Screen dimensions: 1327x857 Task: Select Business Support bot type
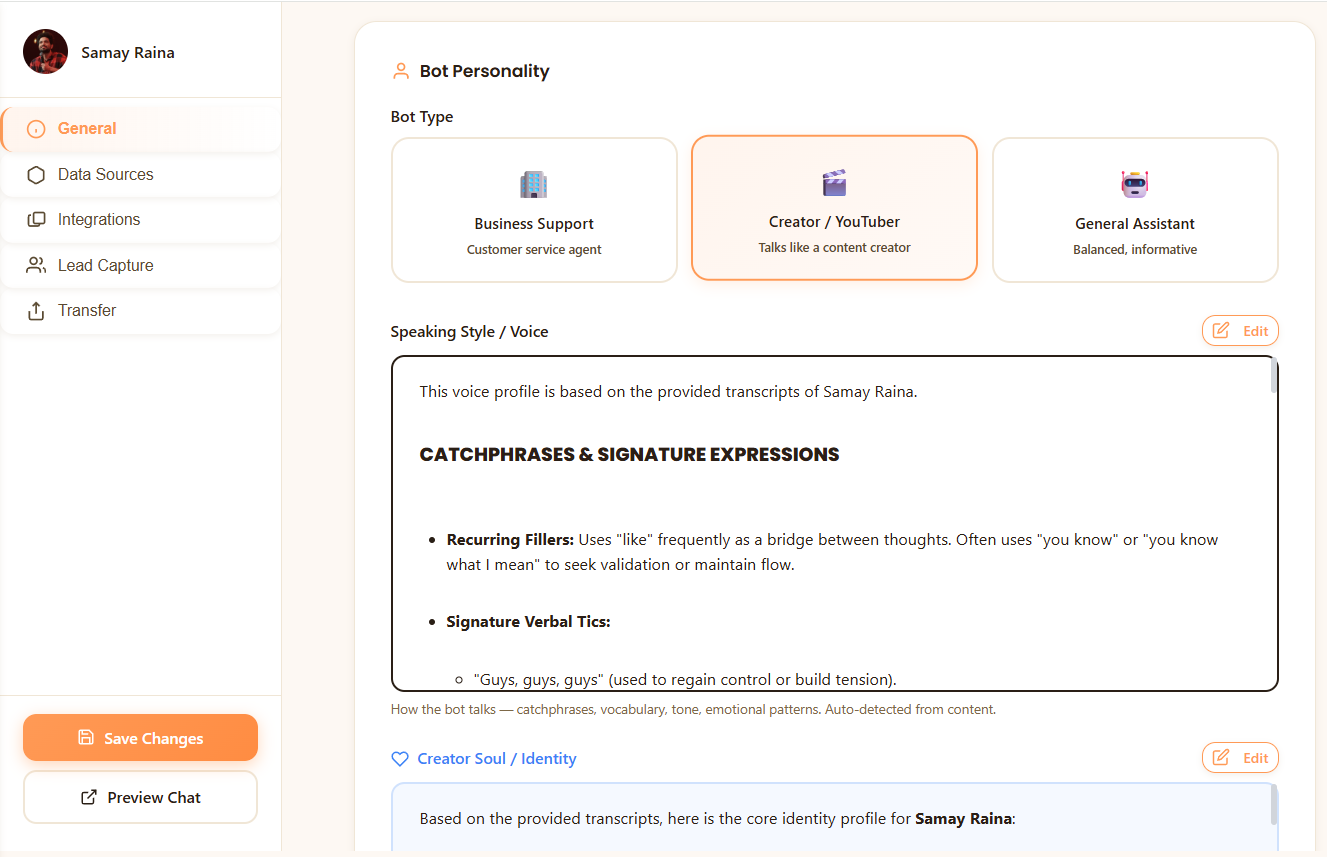(x=534, y=210)
